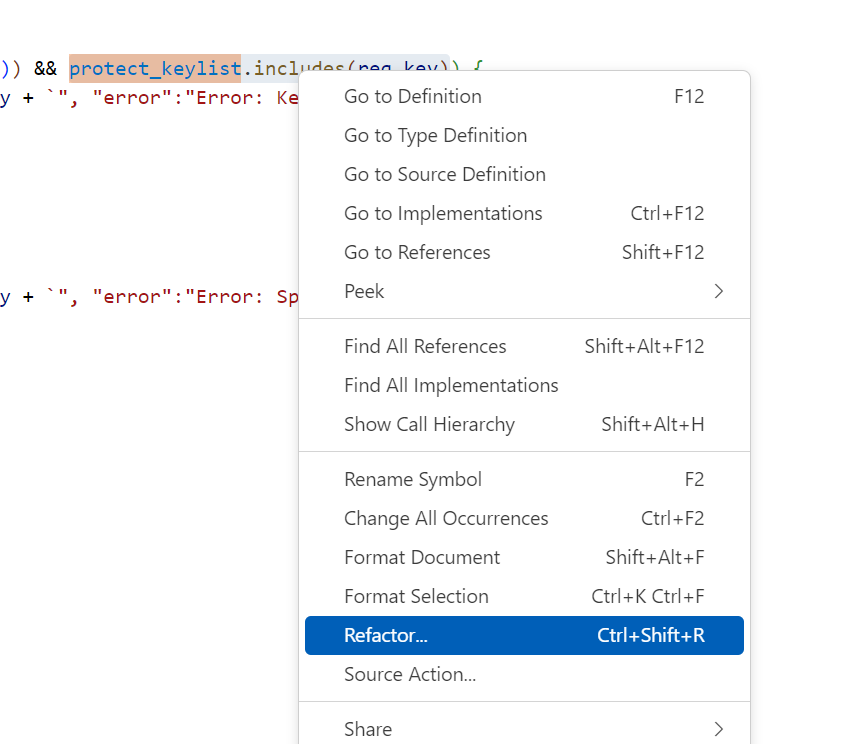Click Go to Source Definition

click(445, 175)
